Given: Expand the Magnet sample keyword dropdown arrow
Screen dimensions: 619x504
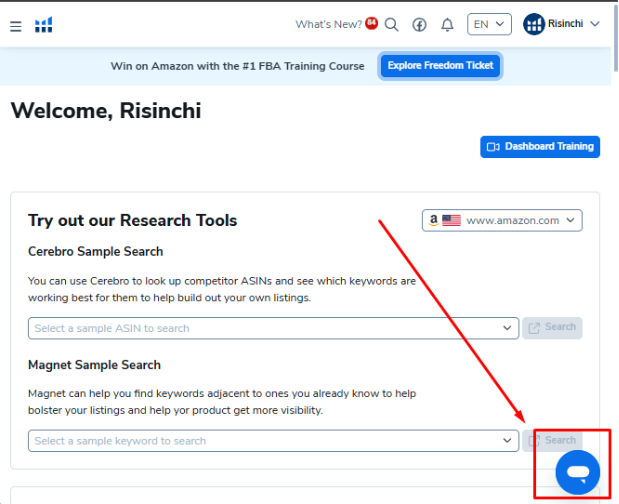Looking at the screenshot, I should coord(508,441).
